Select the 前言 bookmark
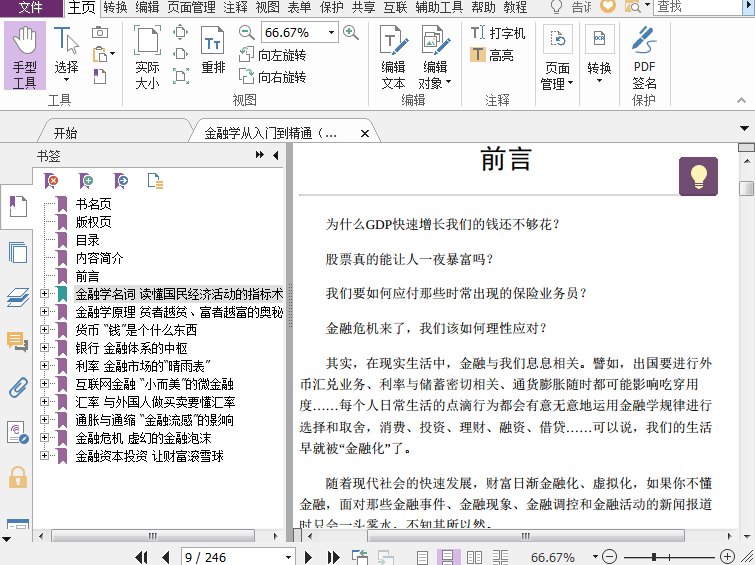The height and width of the screenshot is (565, 755). click(88, 276)
